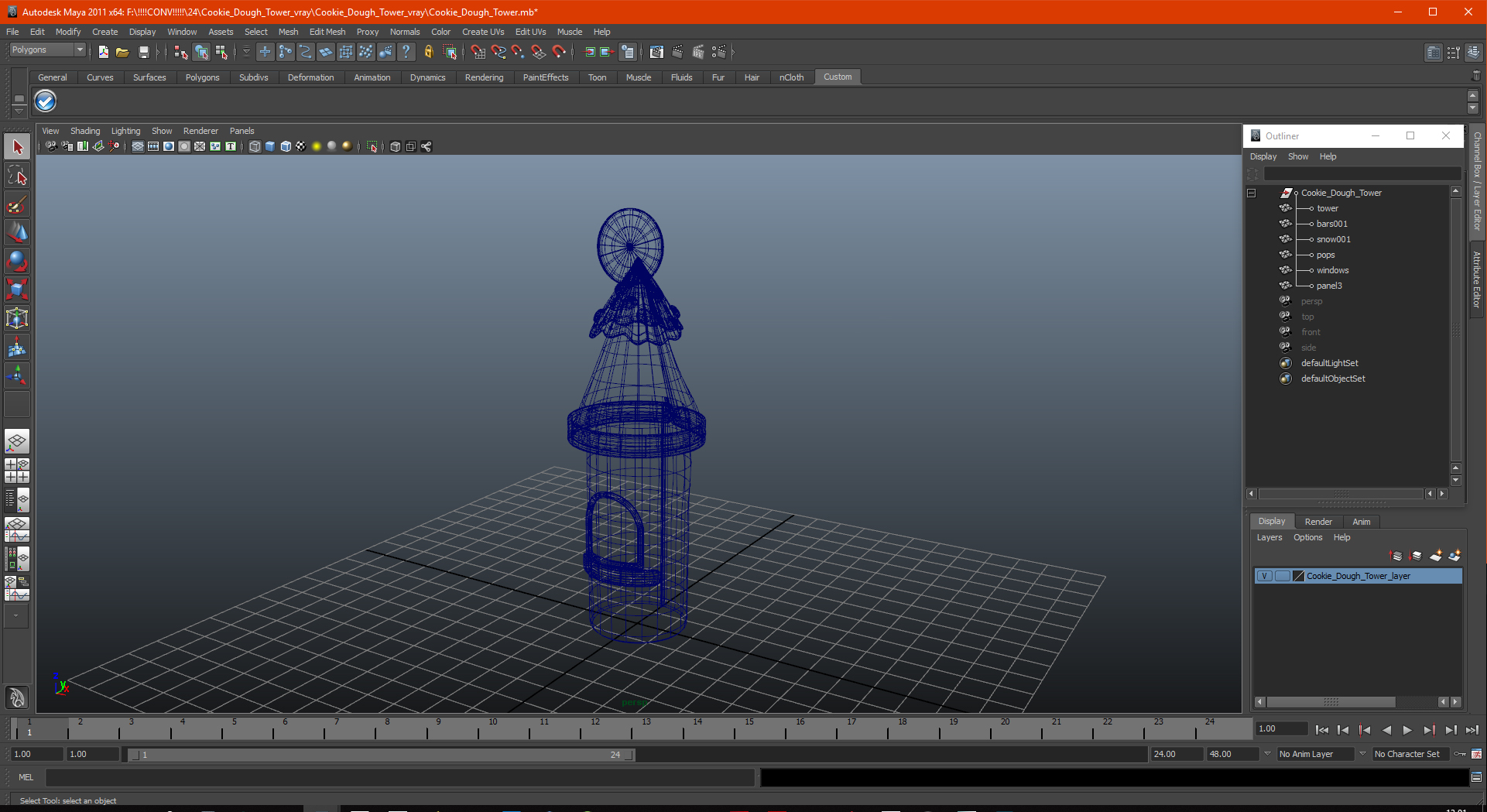Click the Snap to points magnet

point(518,52)
